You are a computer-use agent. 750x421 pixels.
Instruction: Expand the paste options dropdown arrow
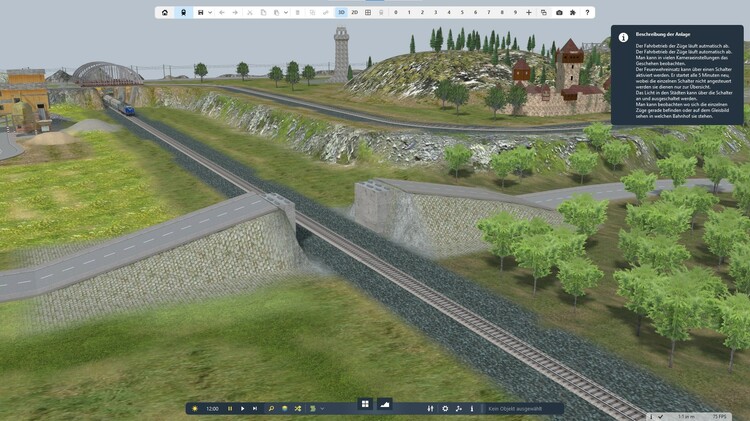coord(286,13)
